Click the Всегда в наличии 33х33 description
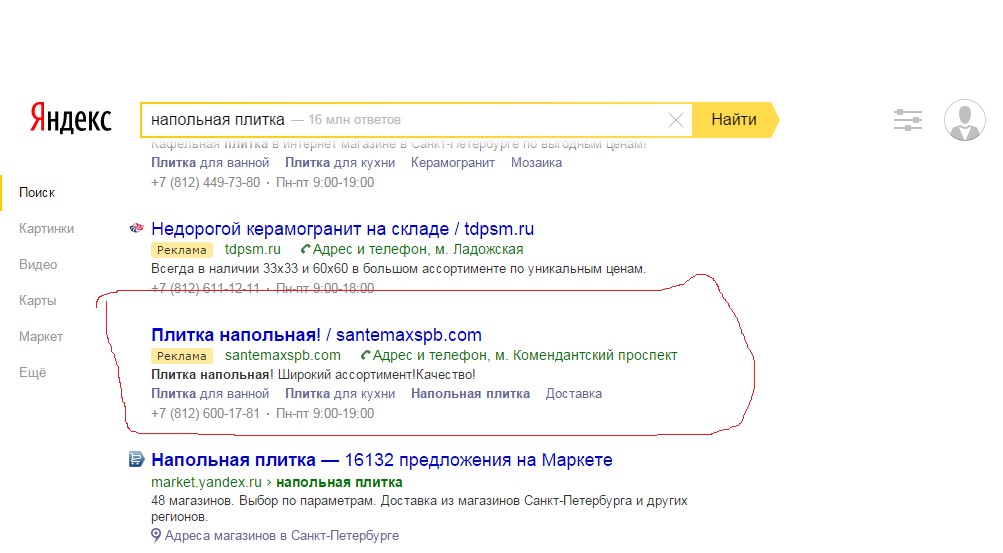The width and height of the screenshot is (1003, 553). click(399, 269)
